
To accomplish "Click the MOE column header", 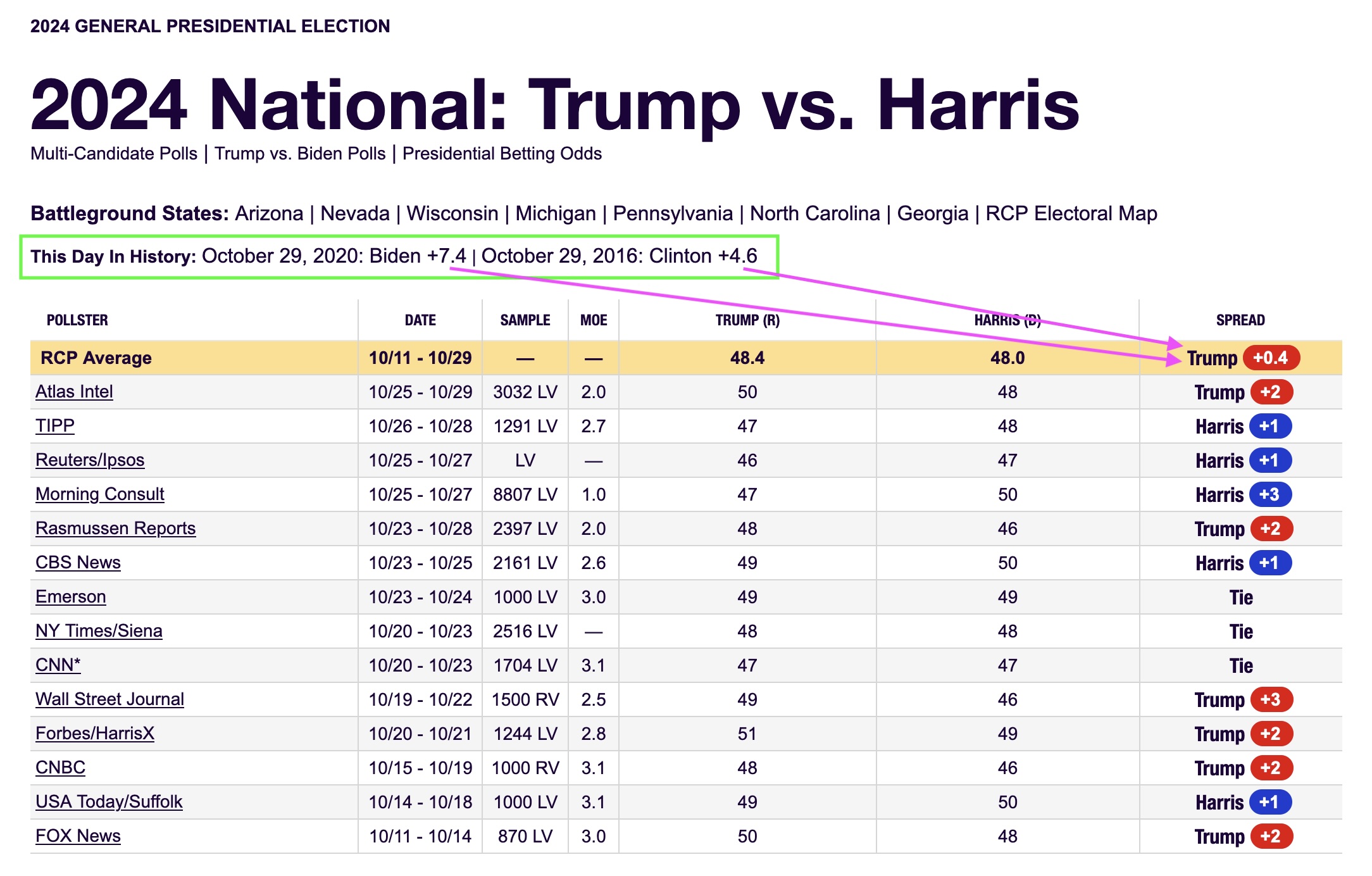I will (594, 320).
